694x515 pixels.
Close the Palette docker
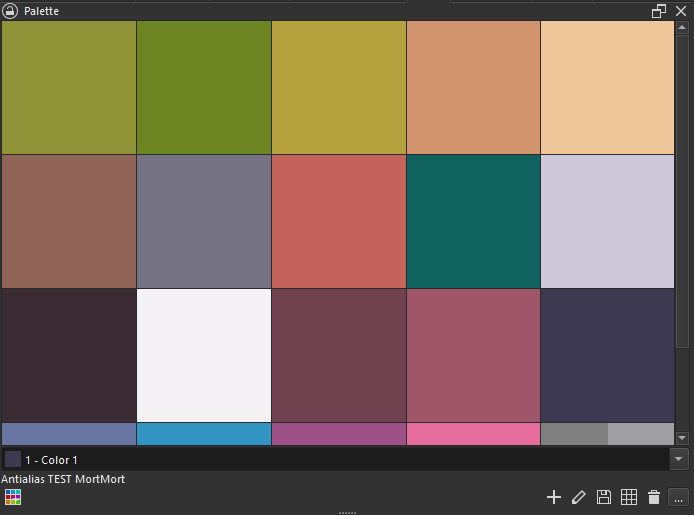coord(681,11)
